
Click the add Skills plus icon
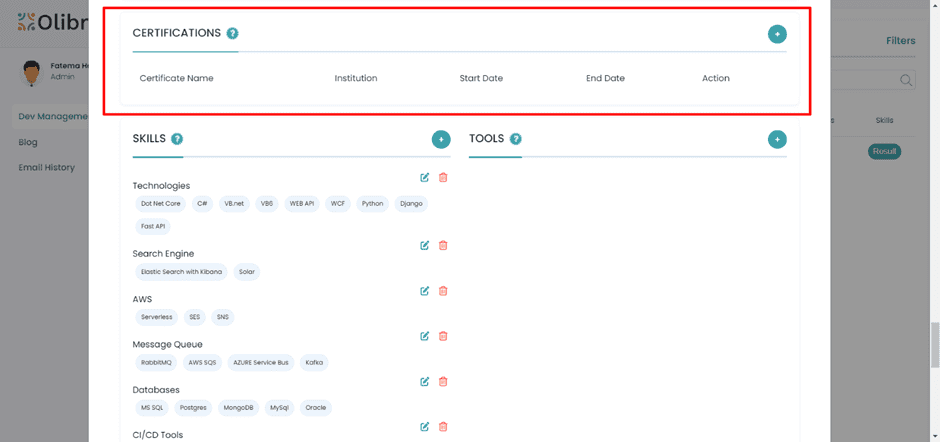441,139
